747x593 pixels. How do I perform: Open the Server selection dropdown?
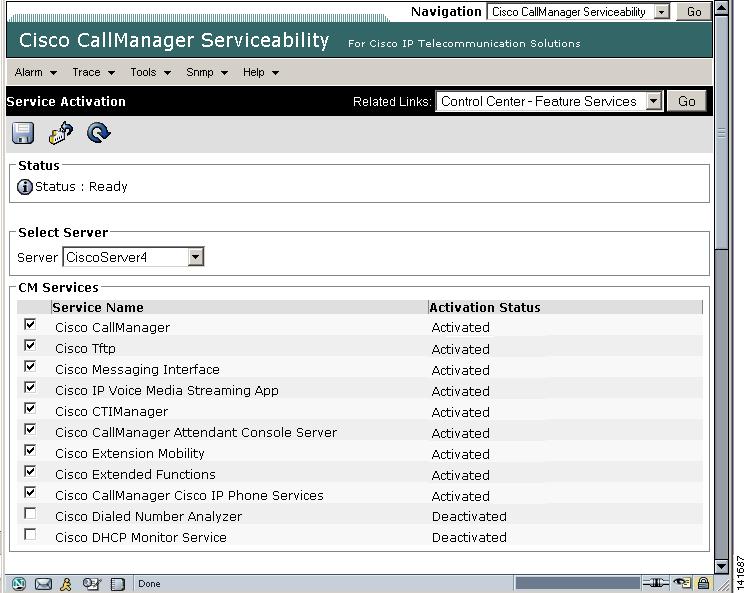133,257
